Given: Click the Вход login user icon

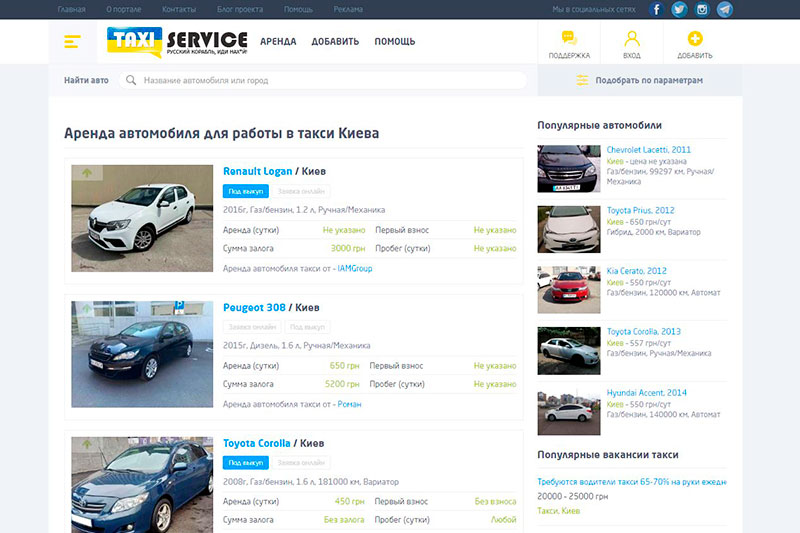Looking at the screenshot, I should coord(632,38).
